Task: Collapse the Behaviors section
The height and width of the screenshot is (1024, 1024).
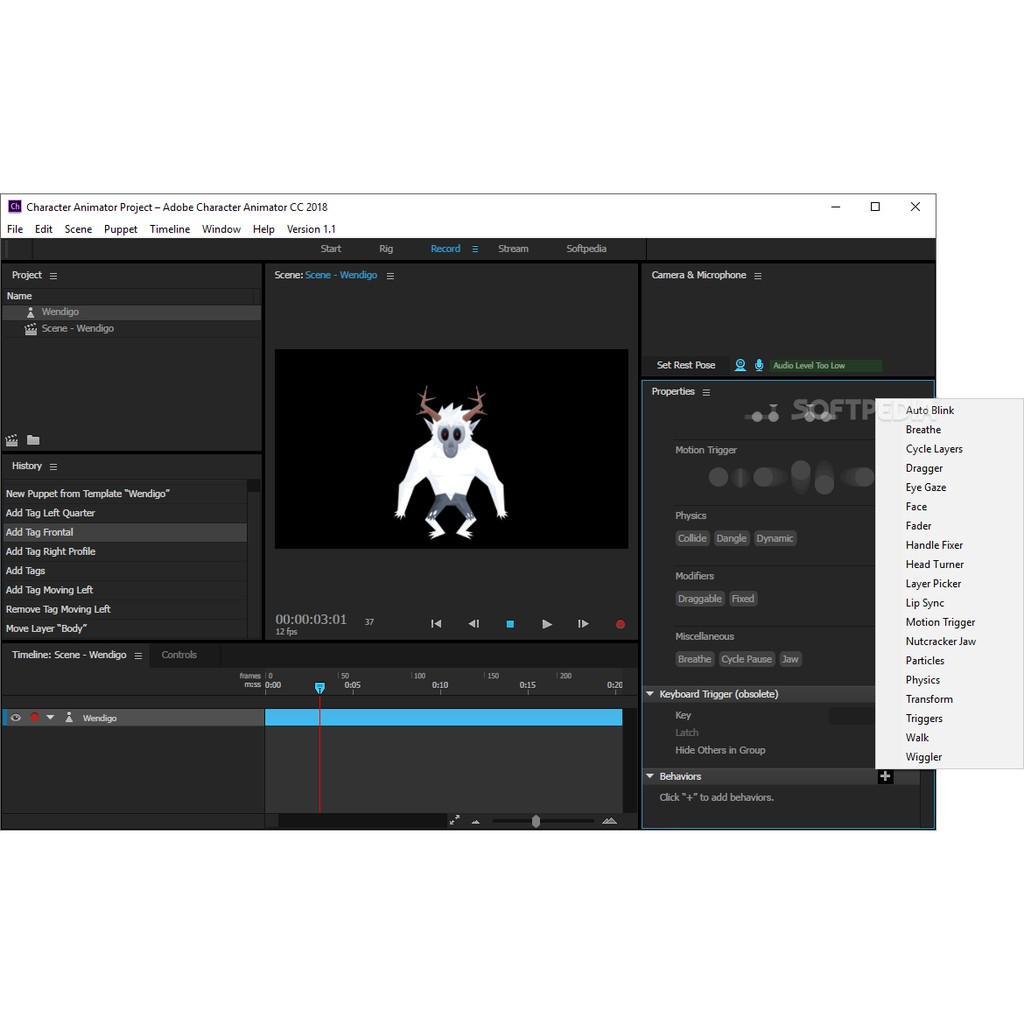Action: tap(650, 776)
